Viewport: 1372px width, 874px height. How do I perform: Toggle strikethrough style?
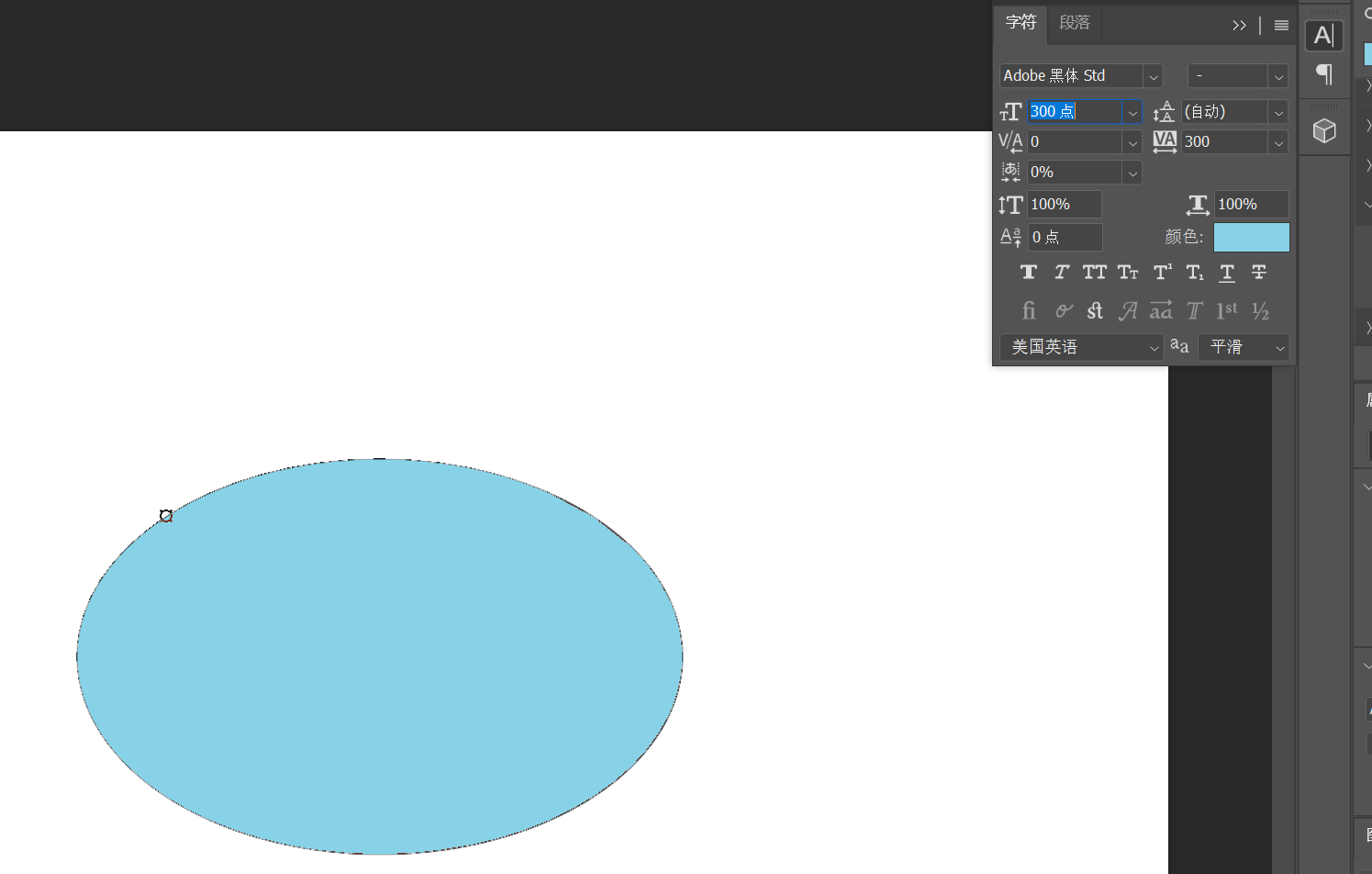click(x=1259, y=272)
